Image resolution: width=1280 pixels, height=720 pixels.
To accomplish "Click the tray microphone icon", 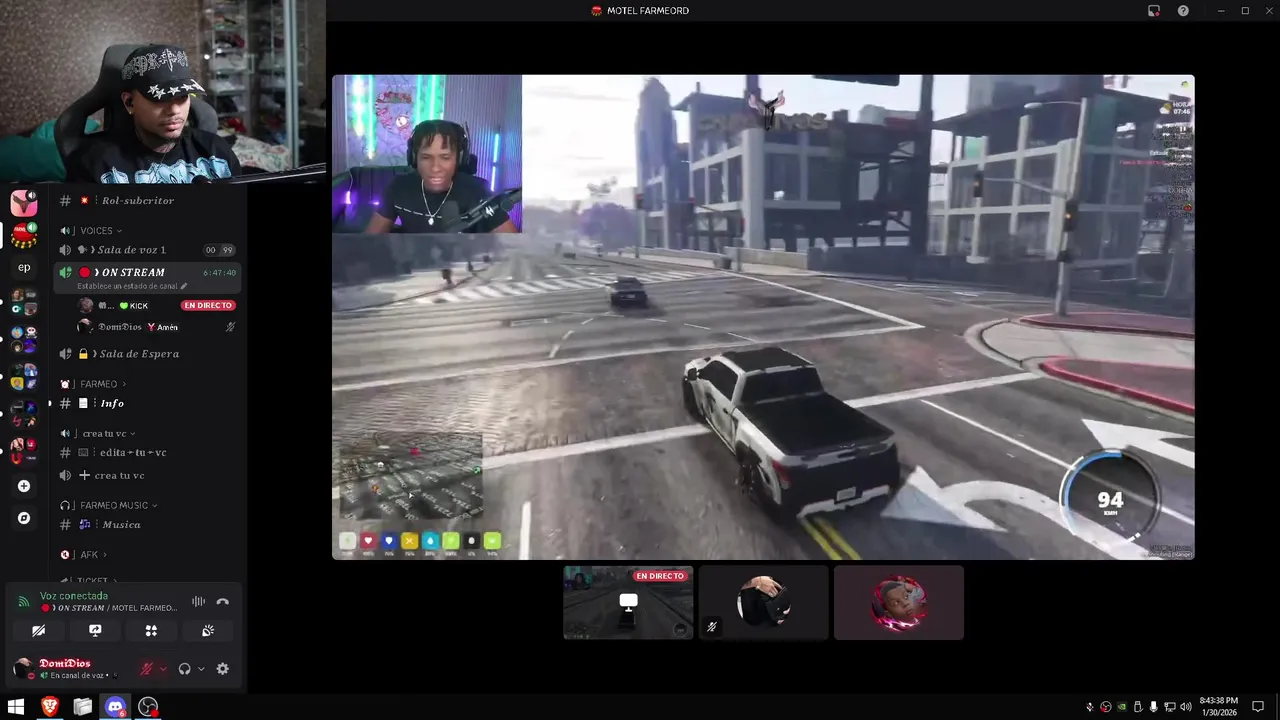I will tap(1153, 707).
